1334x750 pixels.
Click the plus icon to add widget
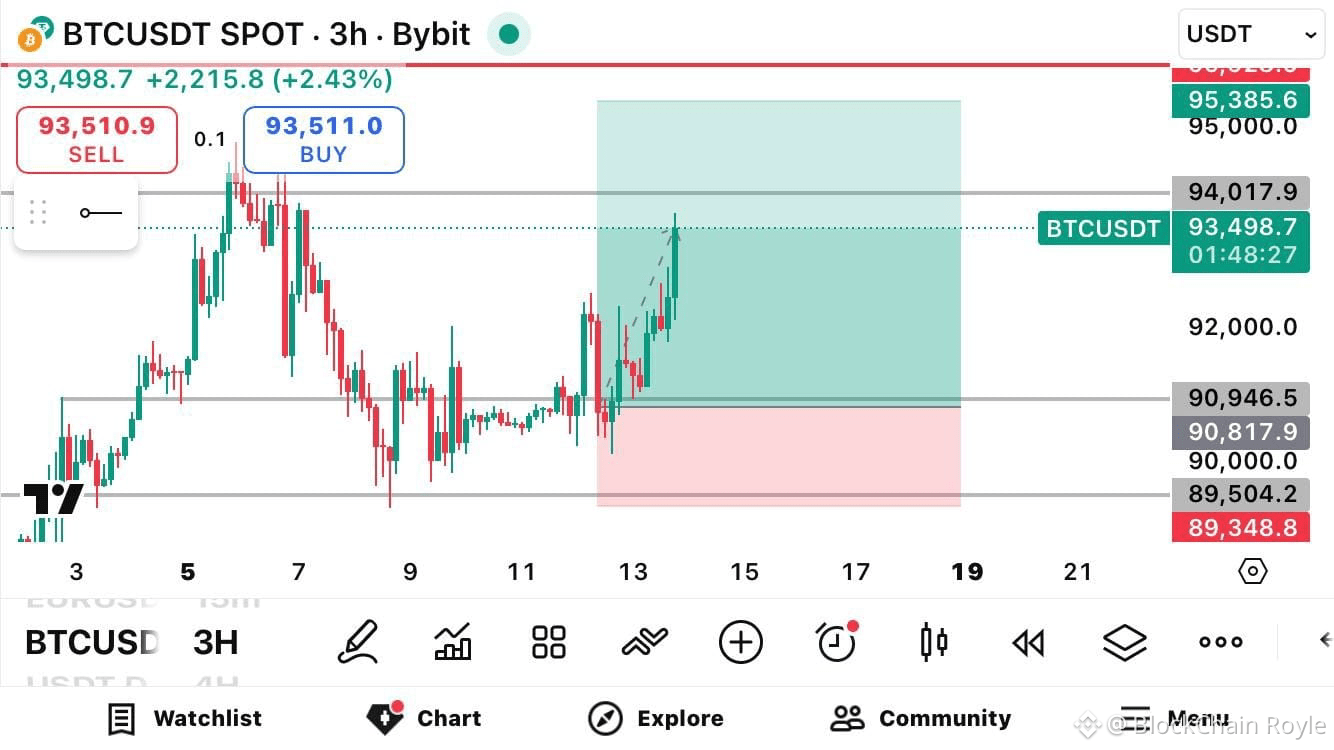[x=739, y=641]
